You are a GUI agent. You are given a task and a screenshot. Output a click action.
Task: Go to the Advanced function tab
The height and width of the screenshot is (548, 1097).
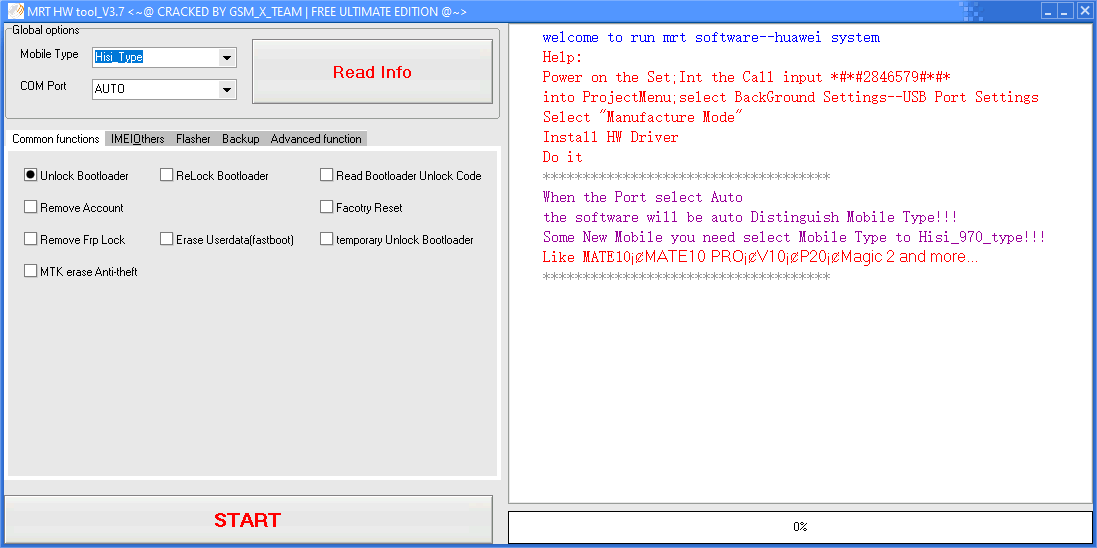tap(316, 139)
